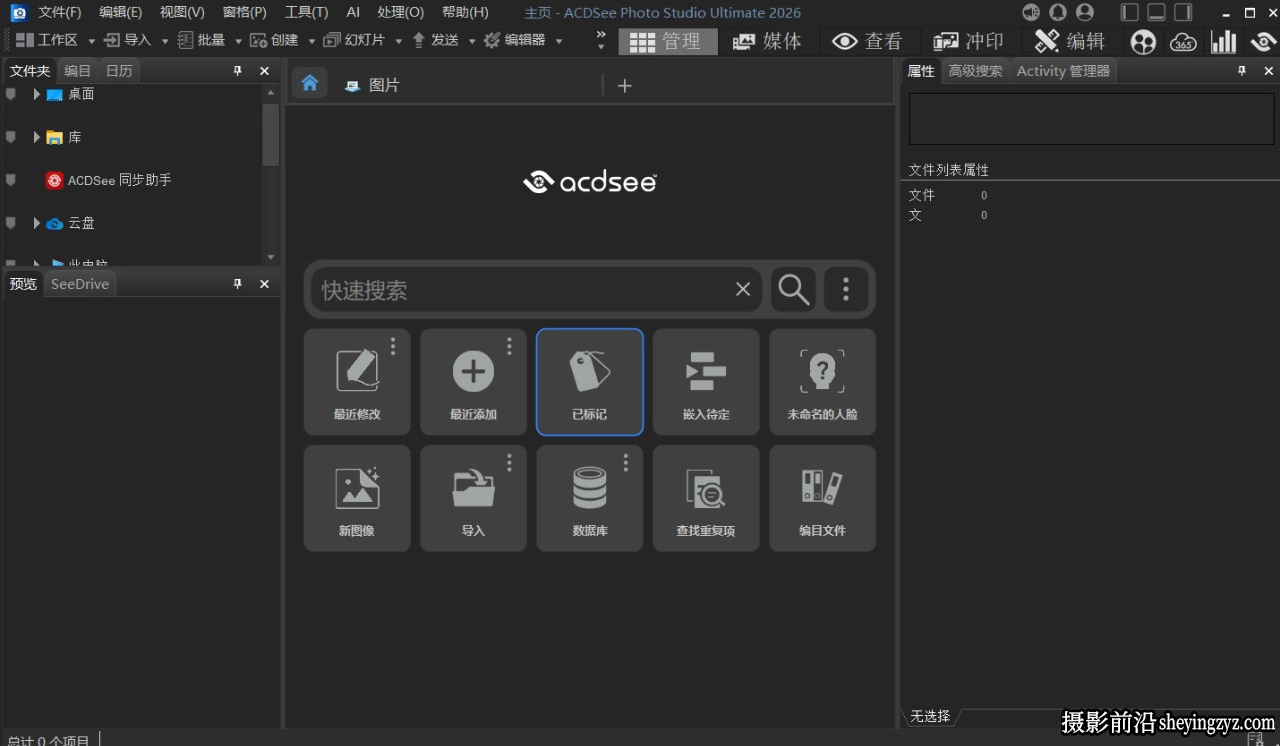Open the user account icon
This screenshot has width=1280, height=746.
(x=1085, y=12)
